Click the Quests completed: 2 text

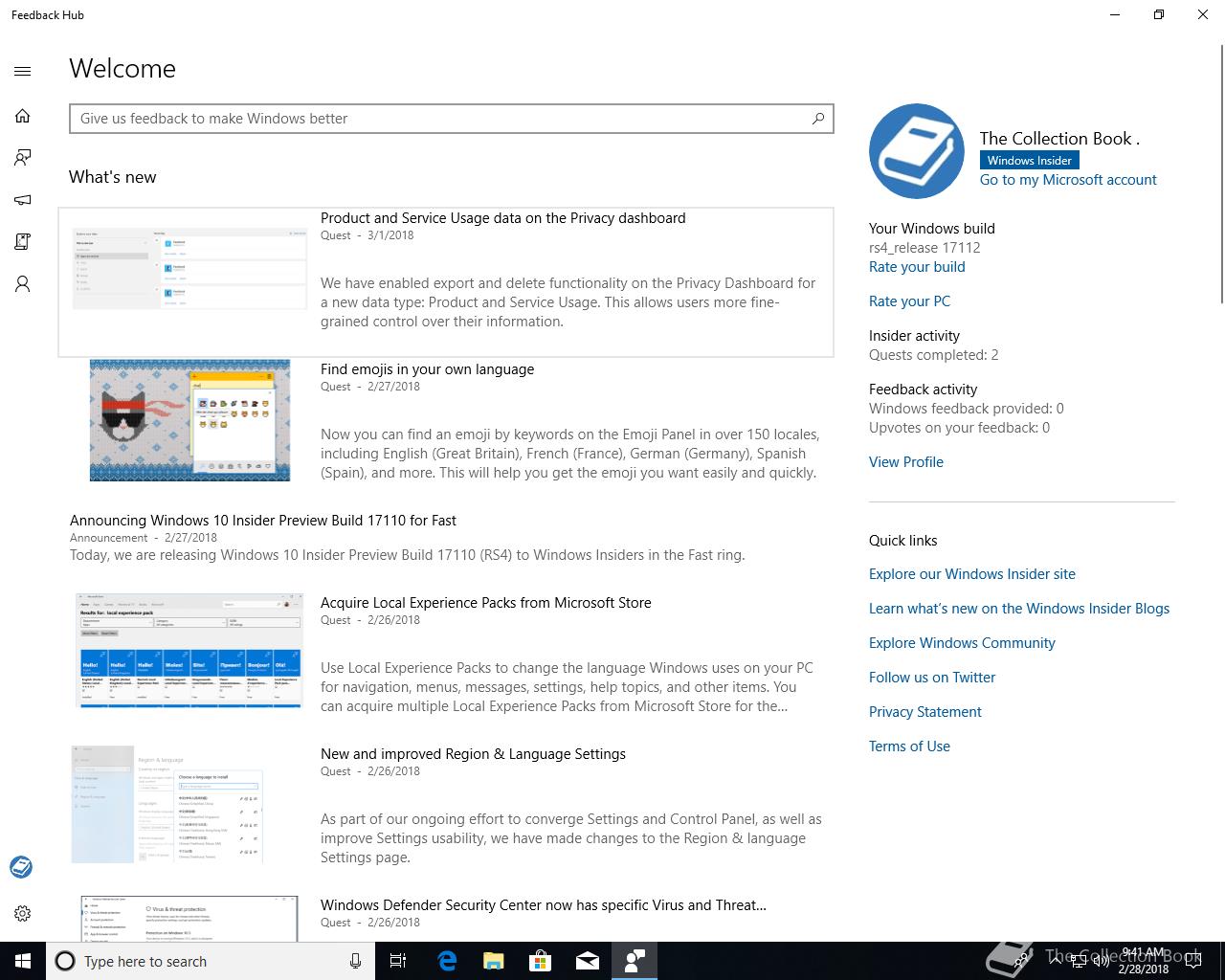coord(934,355)
